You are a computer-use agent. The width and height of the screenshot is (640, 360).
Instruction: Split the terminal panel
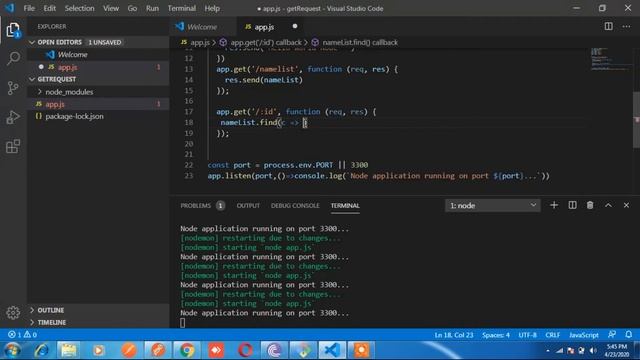point(572,205)
